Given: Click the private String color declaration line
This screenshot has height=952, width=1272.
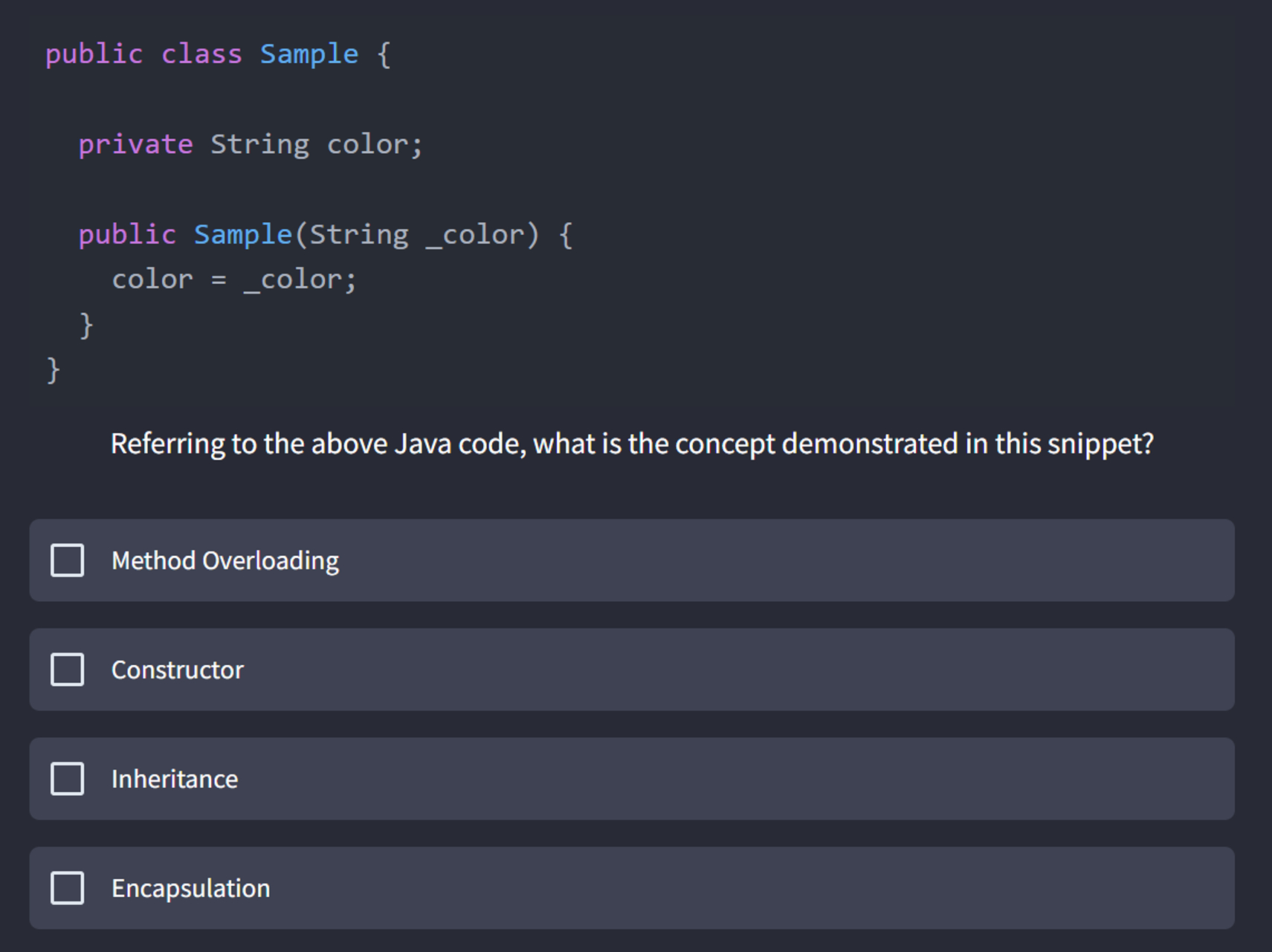Looking at the screenshot, I should point(250,143).
